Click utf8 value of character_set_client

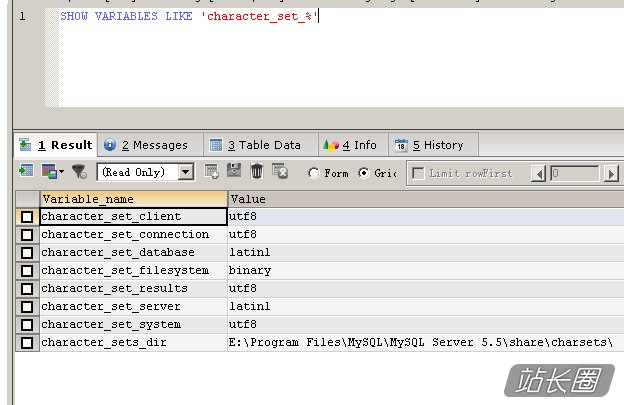point(426,216)
